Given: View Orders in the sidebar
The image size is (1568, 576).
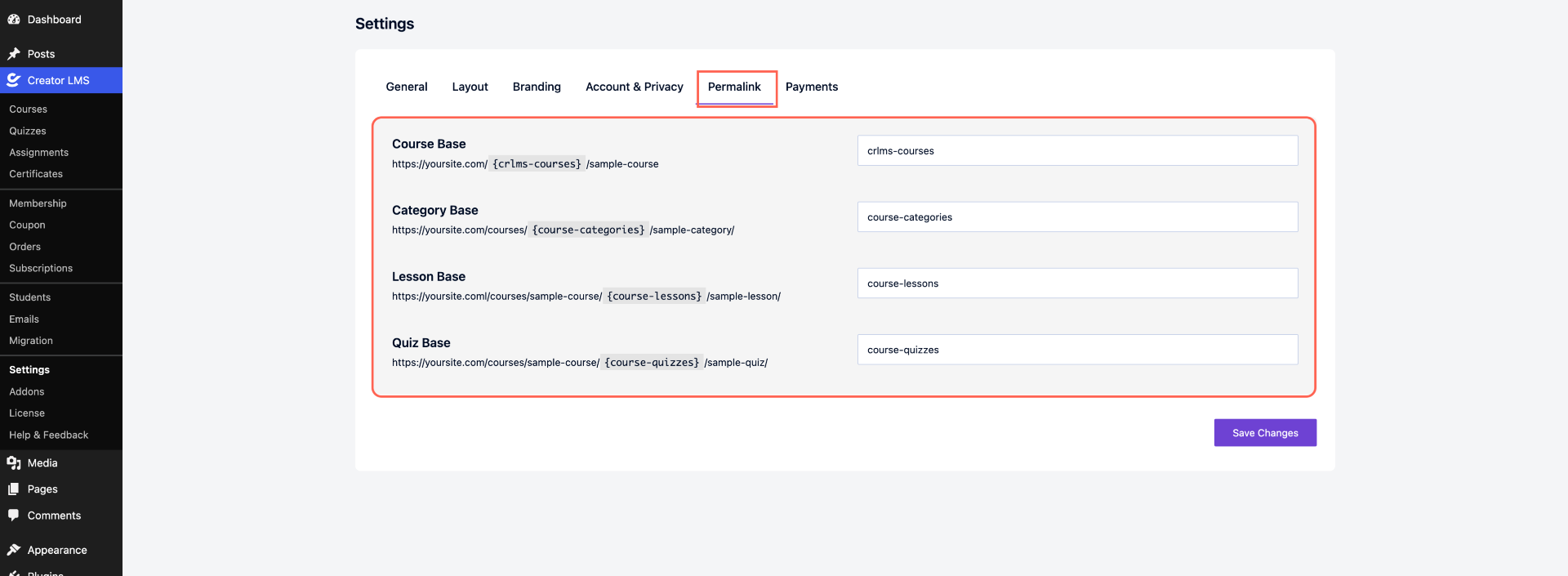Looking at the screenshot, I should 24,247.
